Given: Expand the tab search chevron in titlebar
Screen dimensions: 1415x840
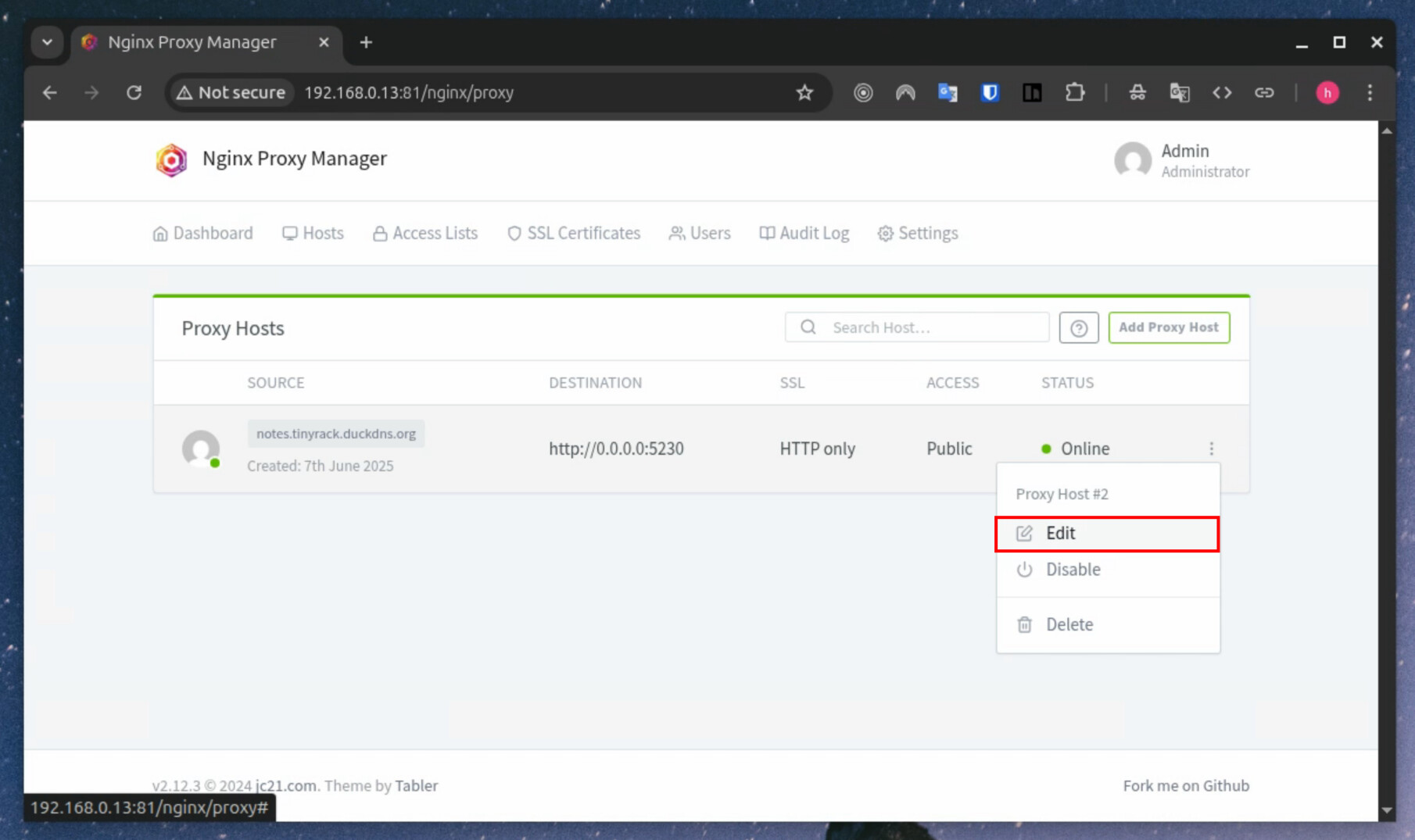Looking at the screenshot, I should coord(47,42).
